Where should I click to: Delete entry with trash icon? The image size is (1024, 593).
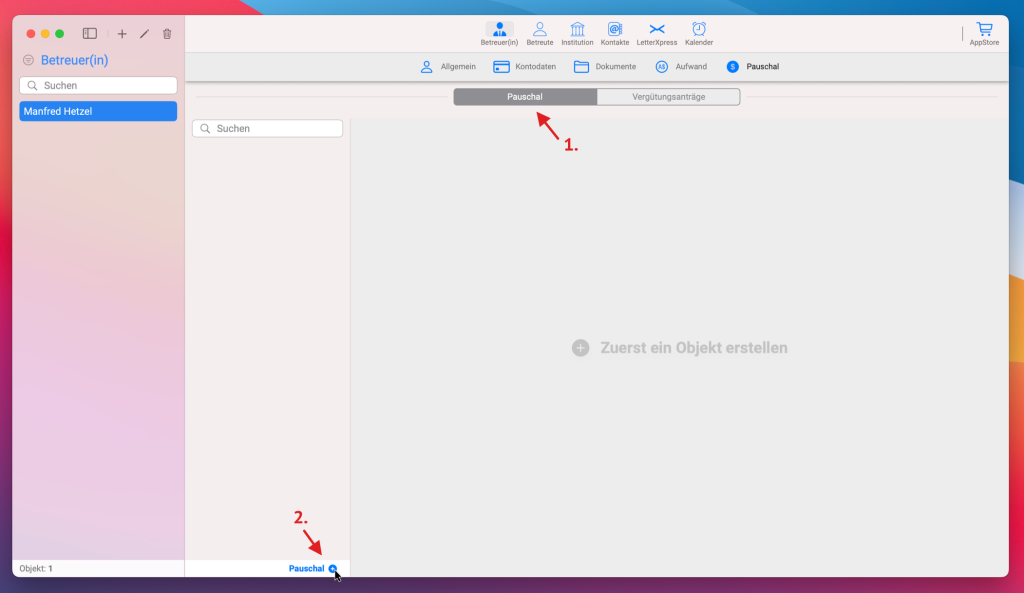(x=167, y=33)
